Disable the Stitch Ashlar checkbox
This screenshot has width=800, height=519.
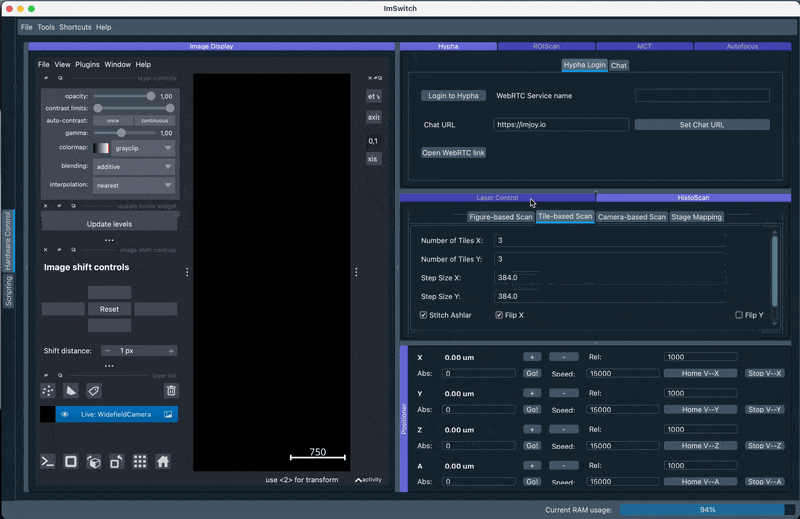424,315
